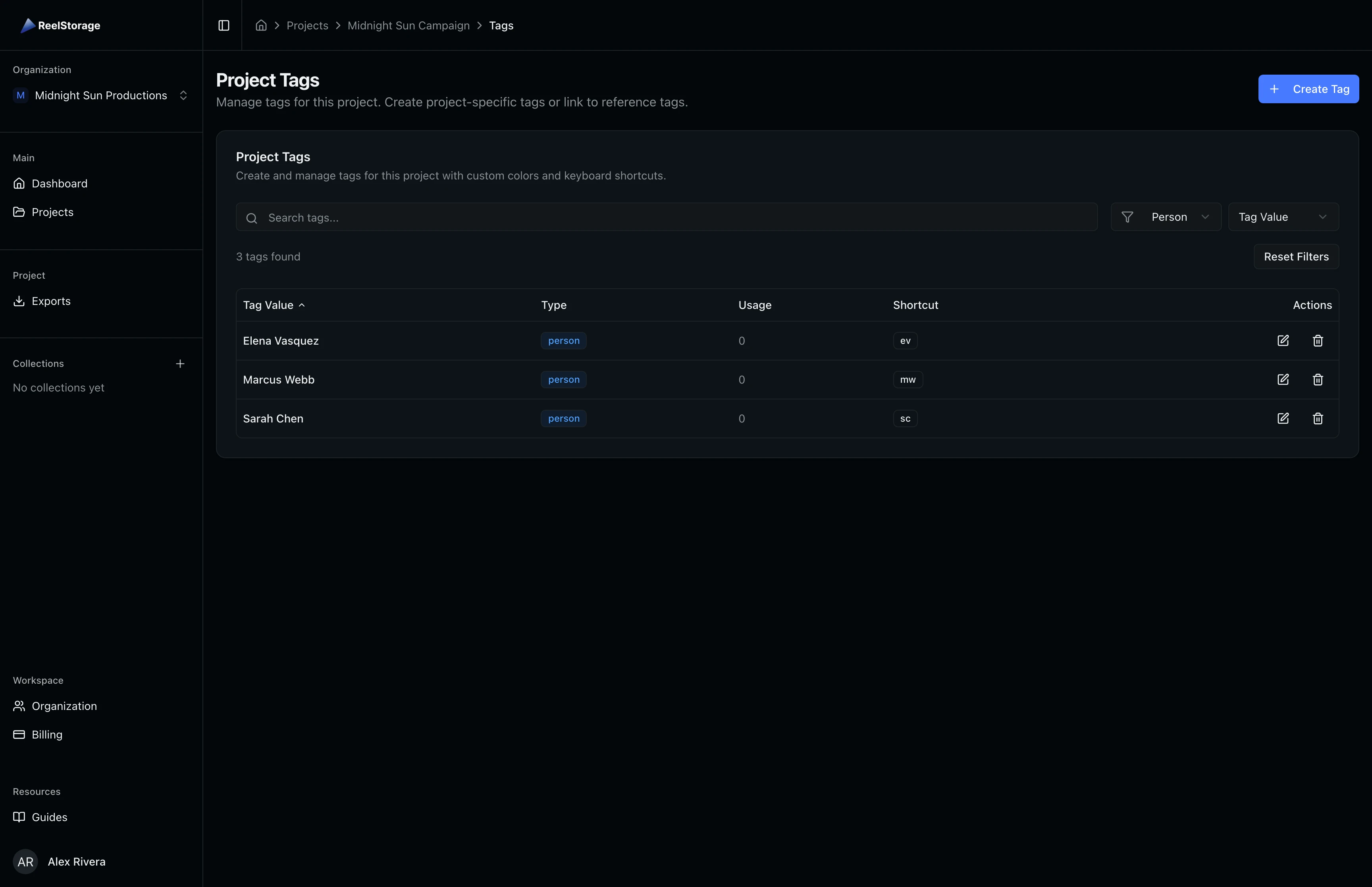
Task: Click the Search tags input field
Action: pos(666,218)
